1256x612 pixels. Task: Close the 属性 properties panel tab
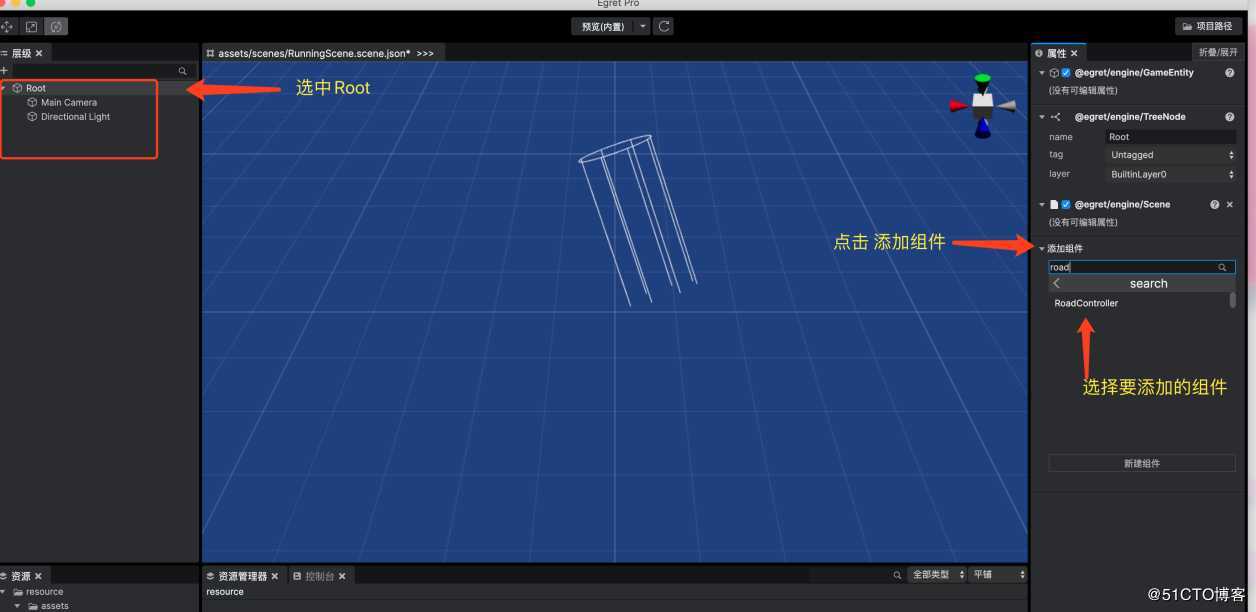point(1074,53)
